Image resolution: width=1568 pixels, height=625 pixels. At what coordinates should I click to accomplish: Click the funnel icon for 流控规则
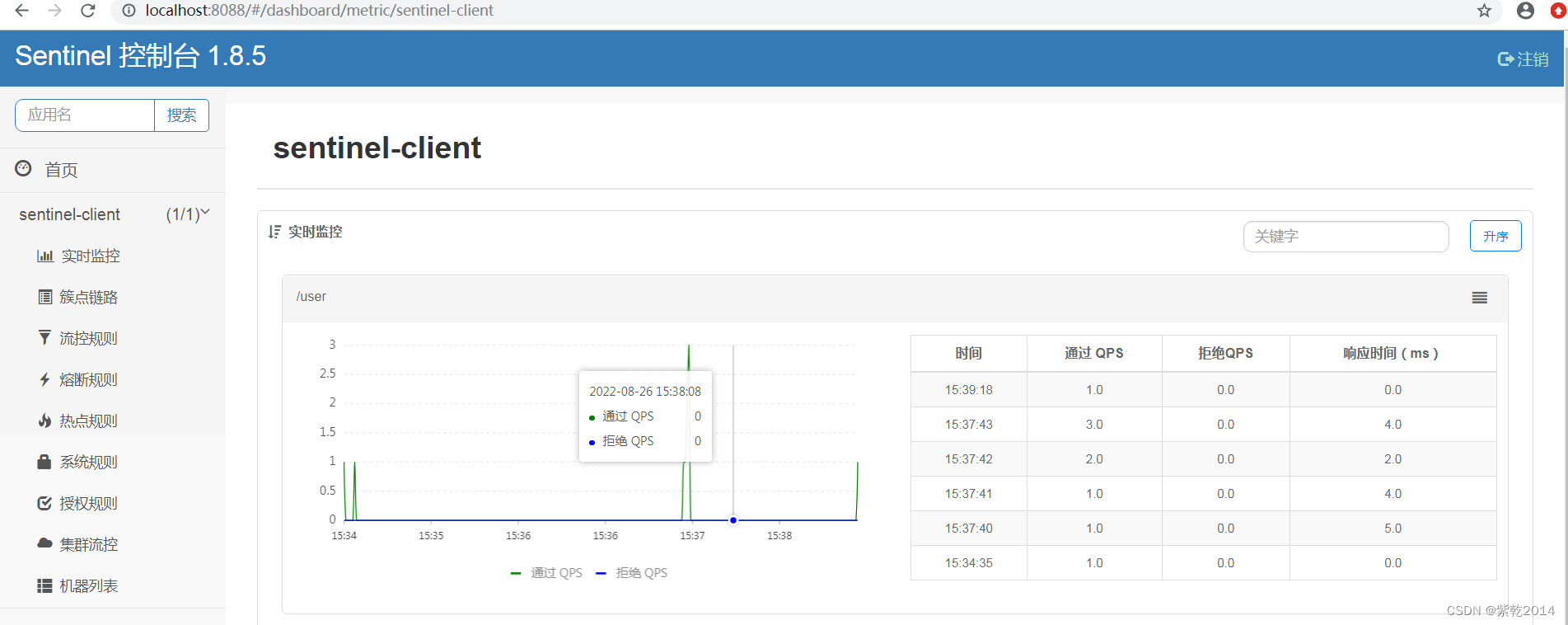click(x=44, y=337)
